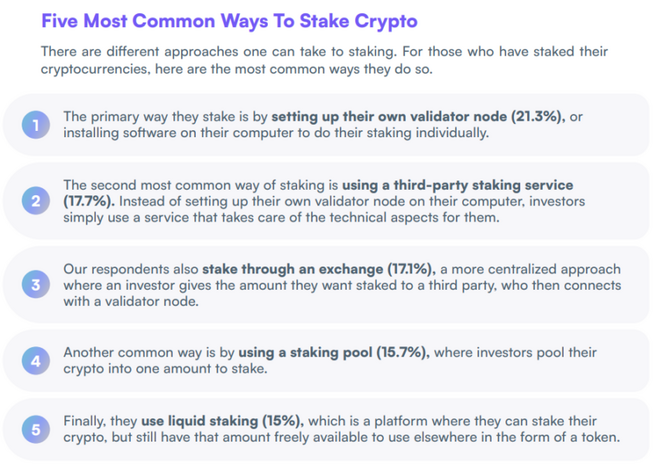Screen dimensions: 658x471
Task: Click bold text stake through an exchange
Action: pos(292,269)
